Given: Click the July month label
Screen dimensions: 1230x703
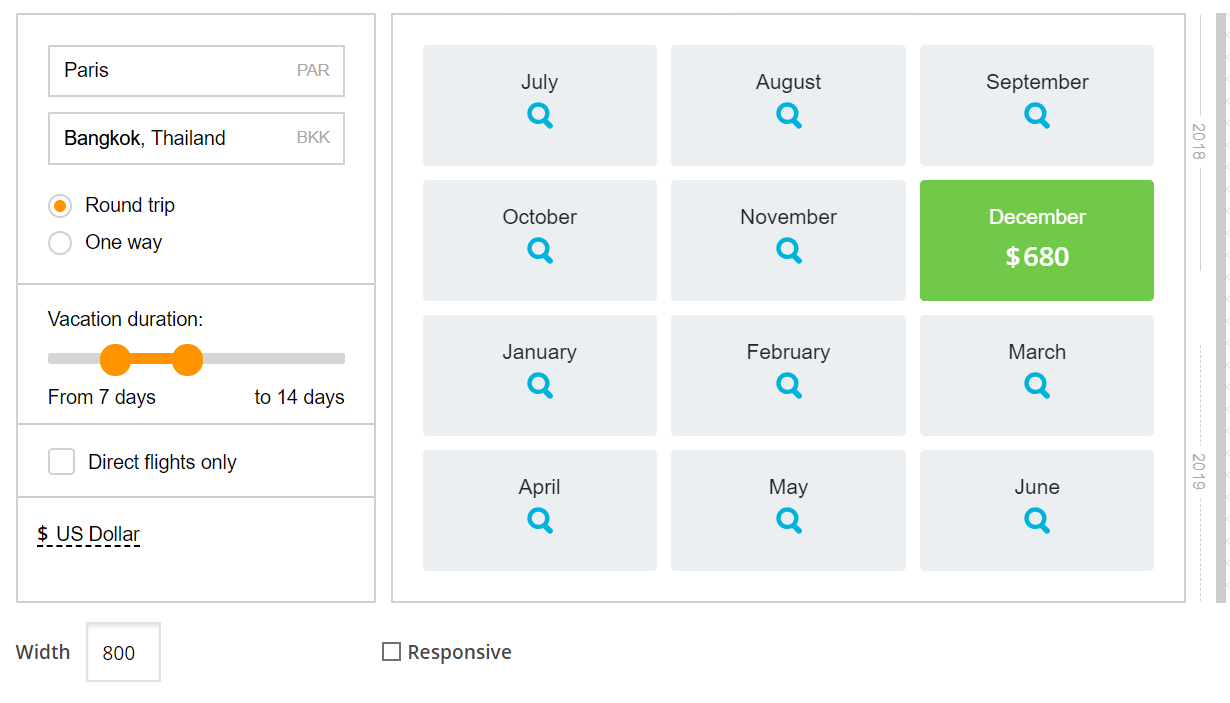Looking at the screenshot, I should pyautogui.click(x=540, y=82).
